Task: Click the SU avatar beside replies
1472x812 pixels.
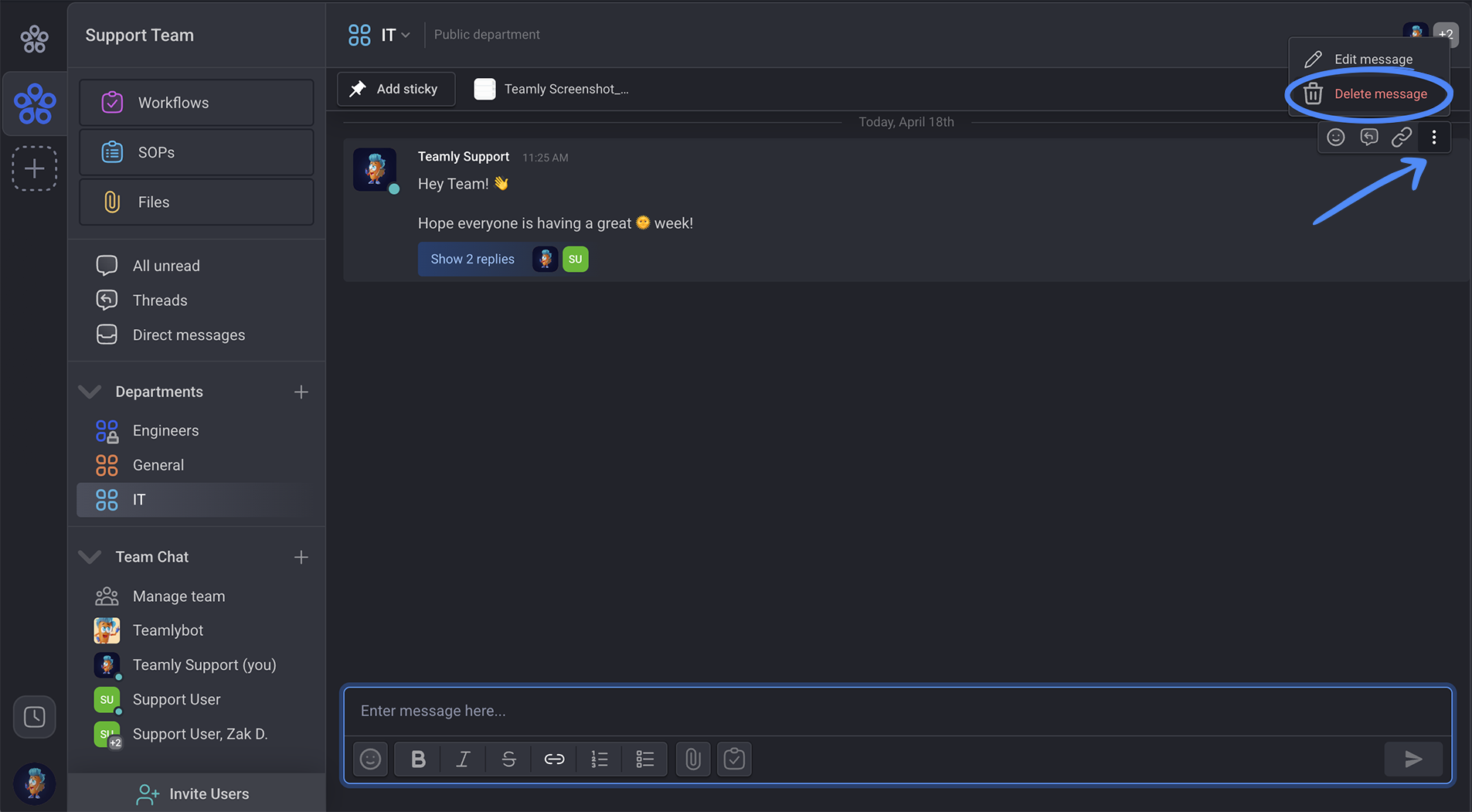Action: point(576,260)
